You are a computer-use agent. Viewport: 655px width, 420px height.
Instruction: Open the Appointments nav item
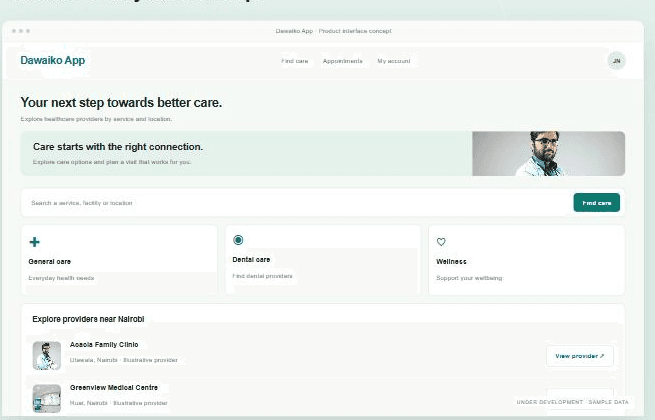[x=343, y=61]
